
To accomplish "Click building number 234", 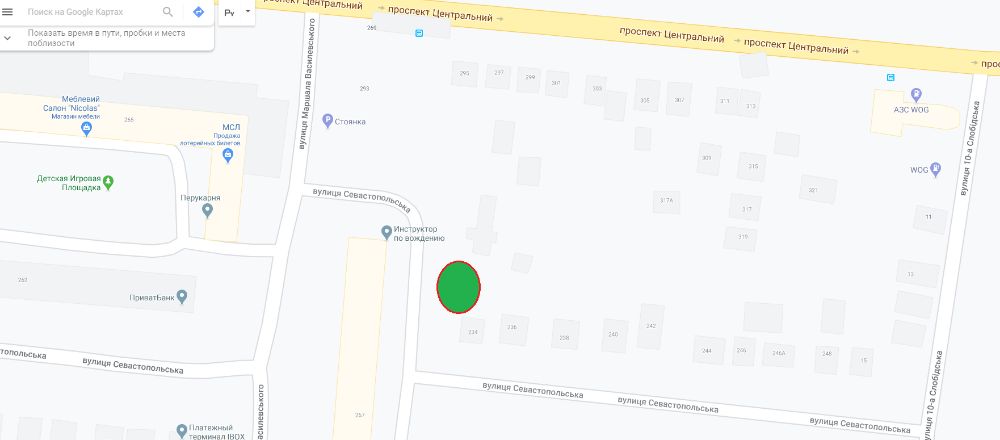I will [x=473, y=332].
